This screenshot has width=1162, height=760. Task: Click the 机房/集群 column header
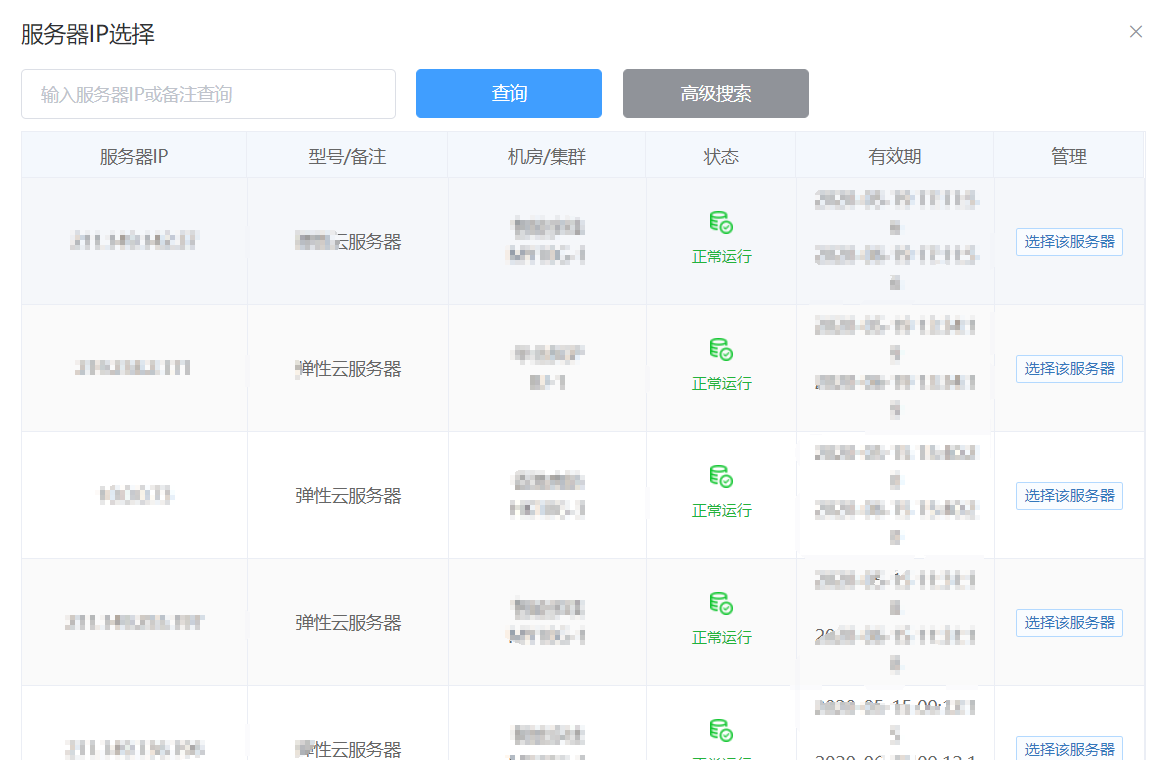point(547,156)
